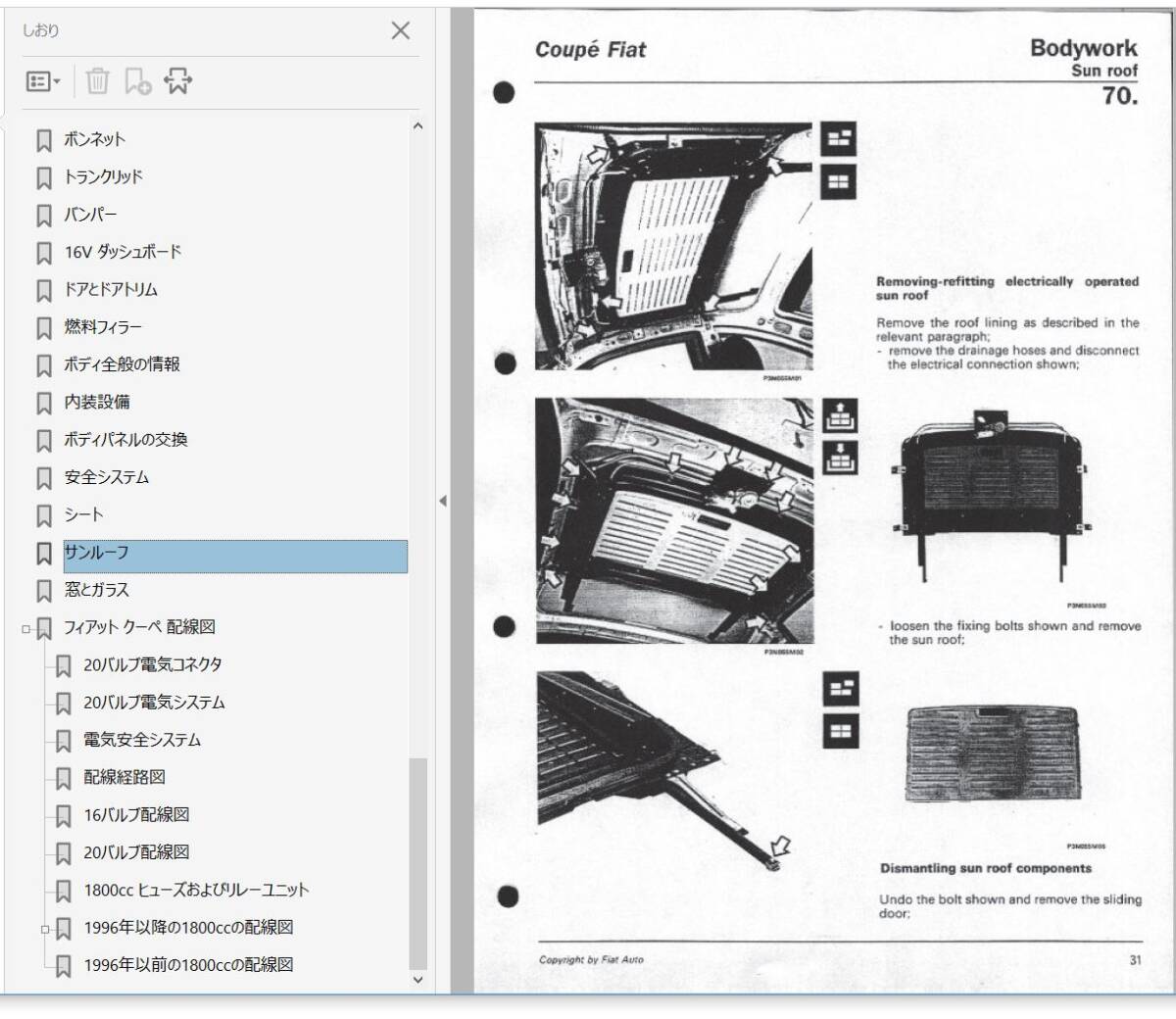The height and width of the screenshot is (1019, 1176).
Task: Open the bookmark options menu dropdown
Action: [x=43, y=81]
